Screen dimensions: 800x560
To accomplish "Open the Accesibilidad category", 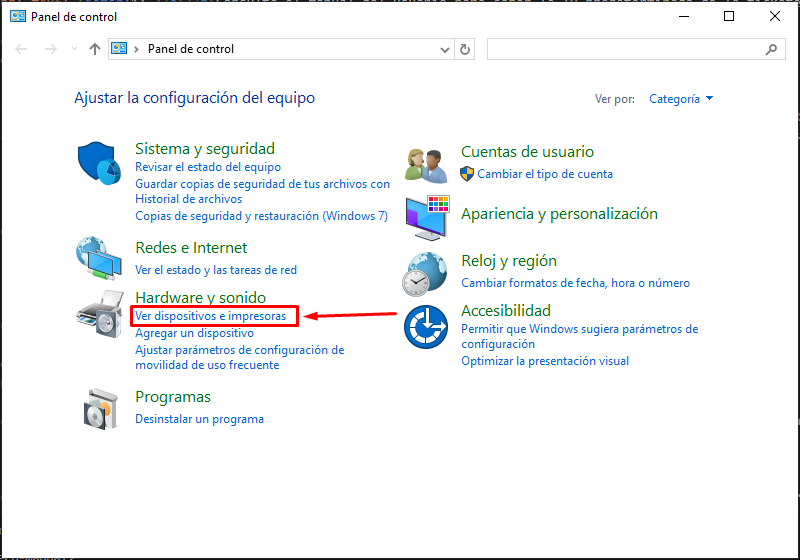I will [506, 310].
